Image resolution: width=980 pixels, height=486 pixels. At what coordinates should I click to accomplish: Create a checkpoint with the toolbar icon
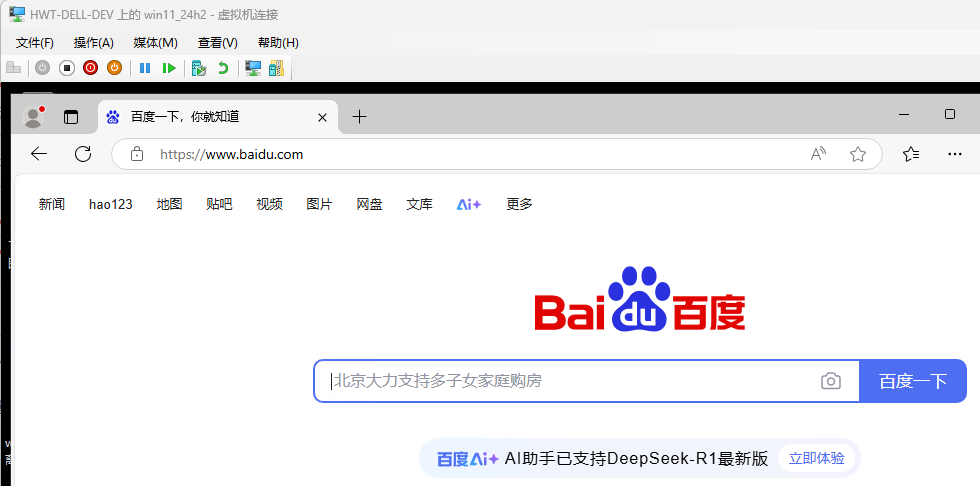[199, 68]
